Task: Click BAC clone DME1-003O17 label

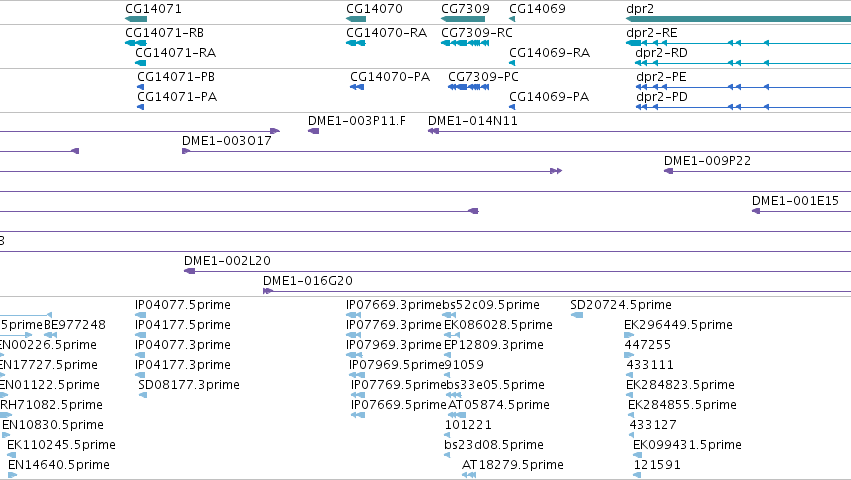Action: (x=226, y=141)
